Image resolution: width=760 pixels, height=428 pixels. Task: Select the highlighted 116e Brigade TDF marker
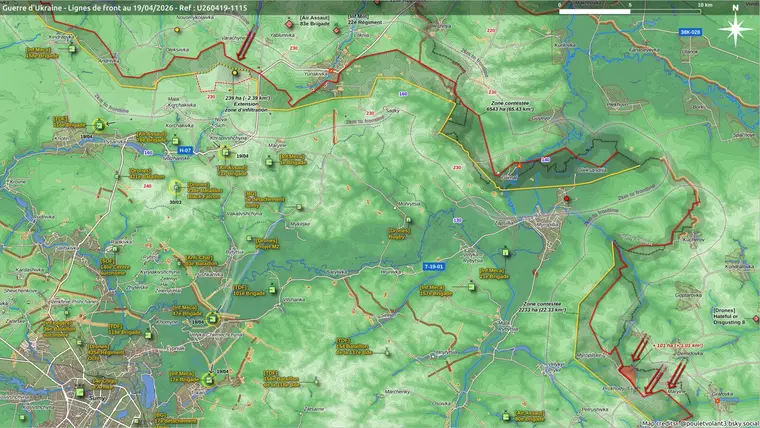[x=99, y=125]
